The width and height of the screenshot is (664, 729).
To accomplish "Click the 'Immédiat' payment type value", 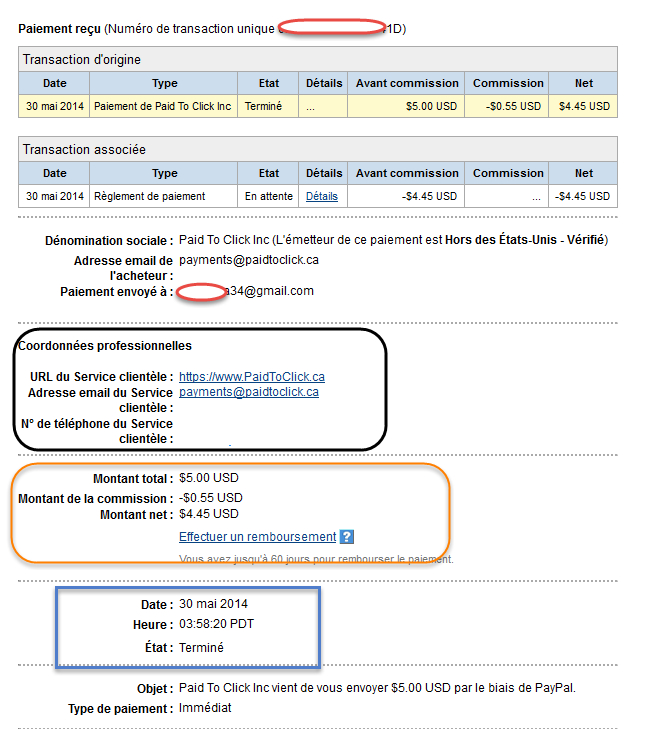I will point(205,708).
